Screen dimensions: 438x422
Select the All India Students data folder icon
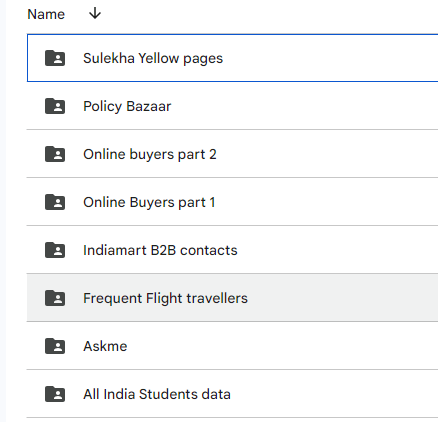pyautogui.click(x=55, y=394)
